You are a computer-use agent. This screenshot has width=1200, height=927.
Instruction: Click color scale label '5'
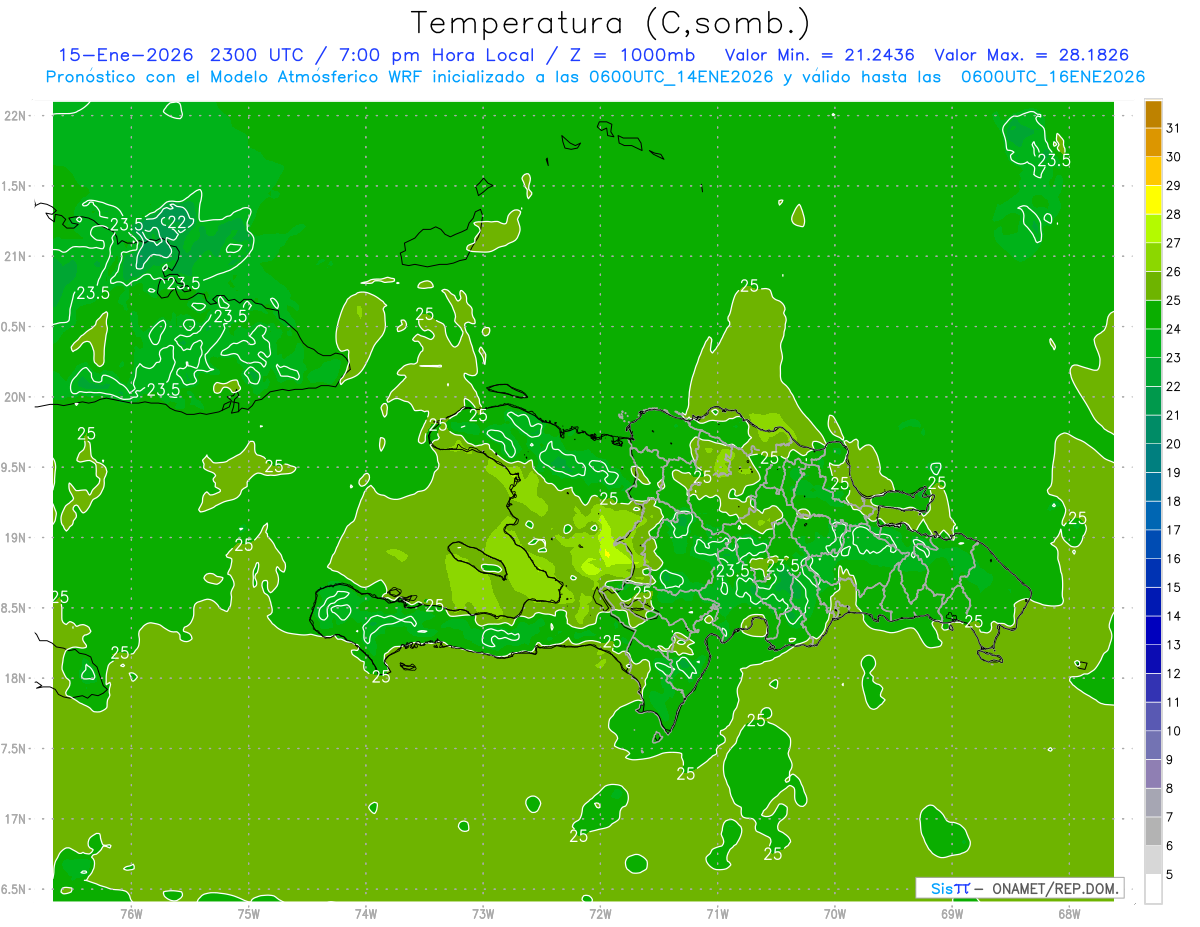point(1170,876)
